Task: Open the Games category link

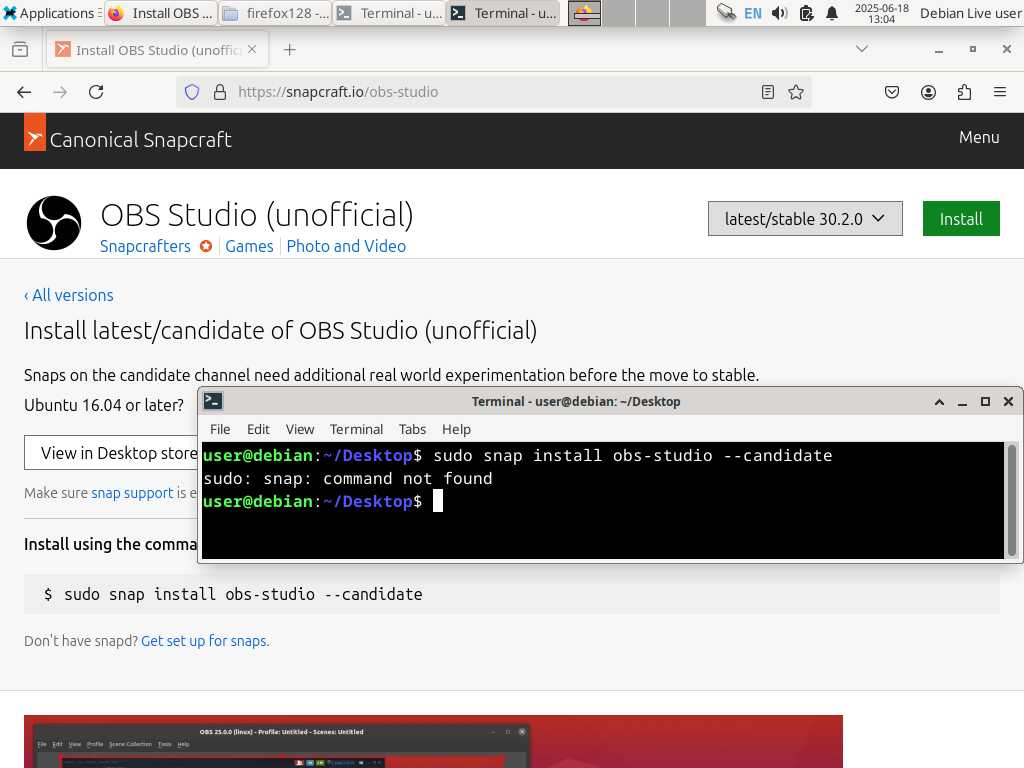Action: [249, 246]
